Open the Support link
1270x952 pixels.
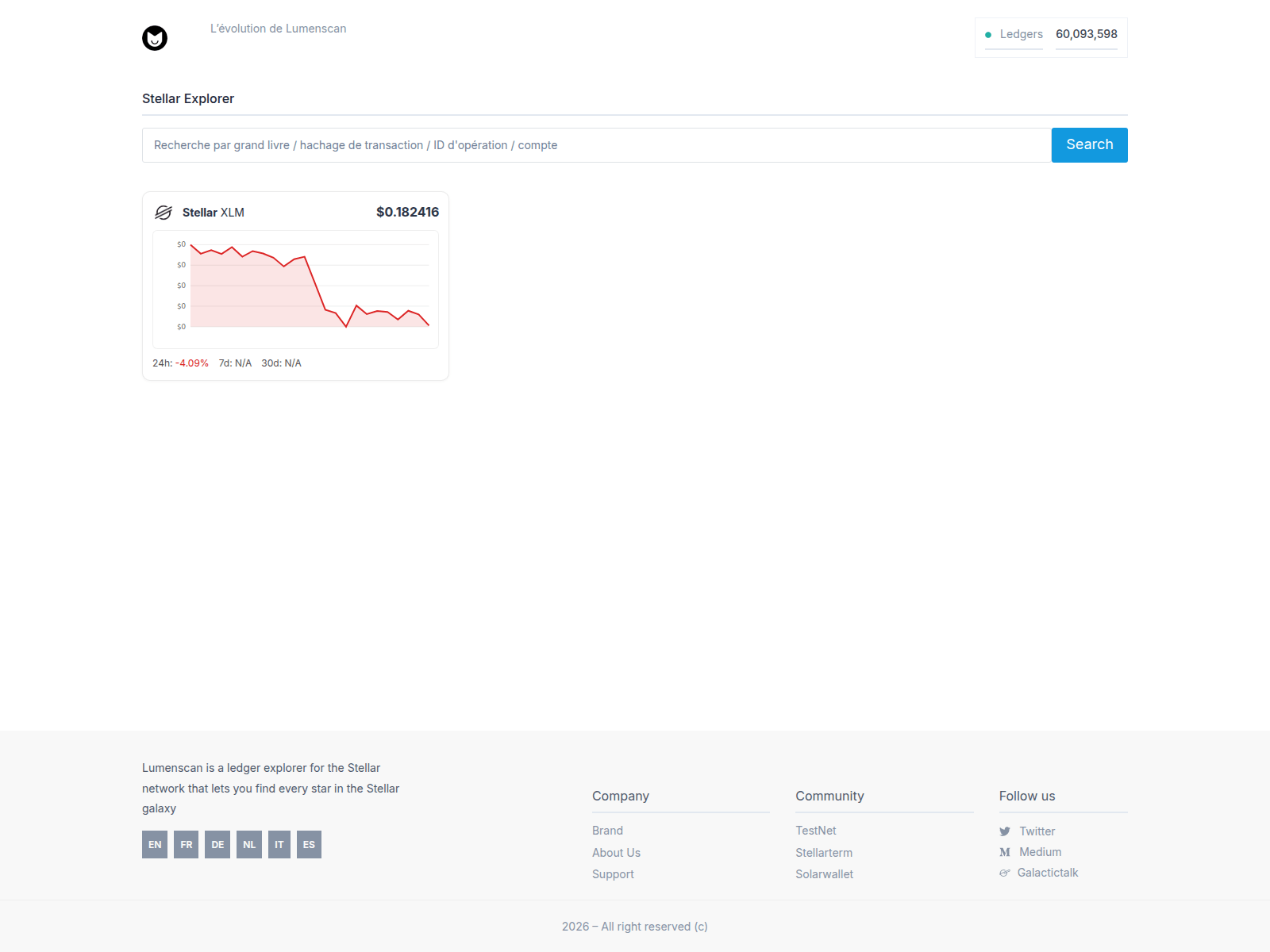point(613,874)
